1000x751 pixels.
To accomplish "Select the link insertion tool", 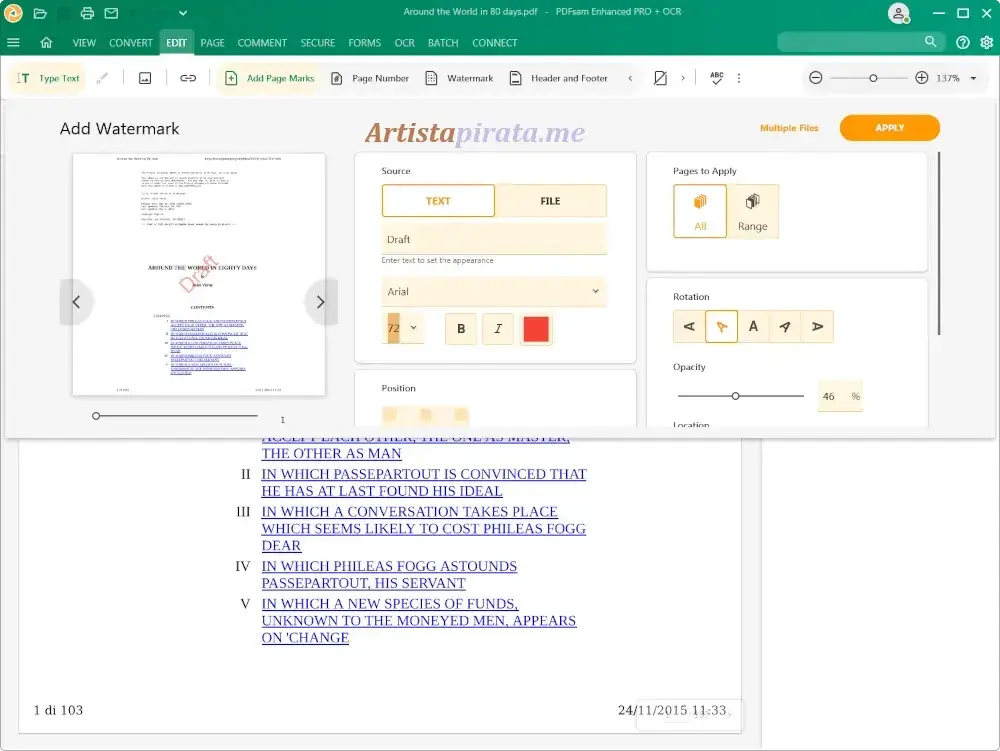I will 188,77.
